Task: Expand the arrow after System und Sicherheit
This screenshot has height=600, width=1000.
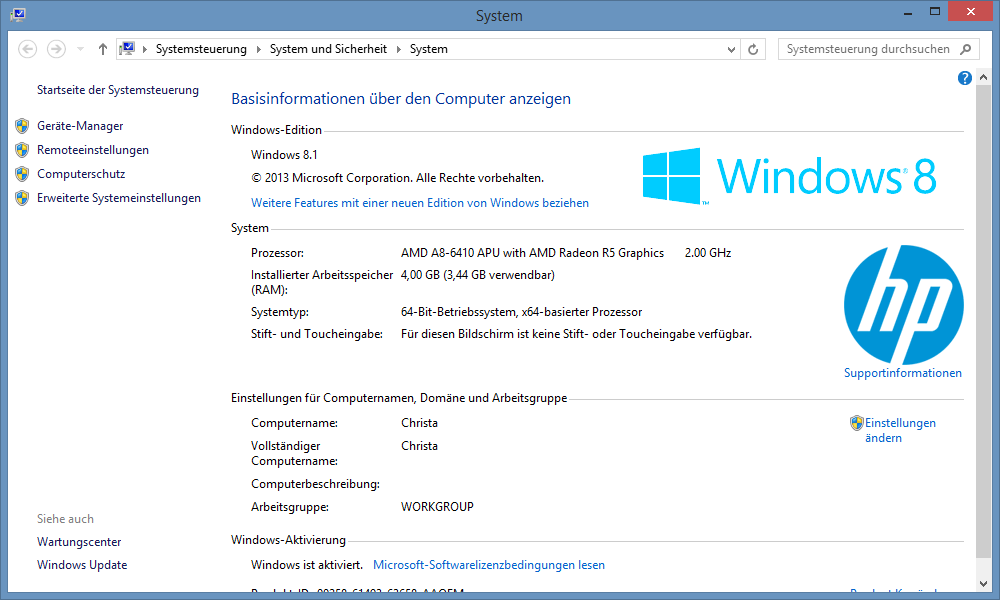Action: [399, 49]
